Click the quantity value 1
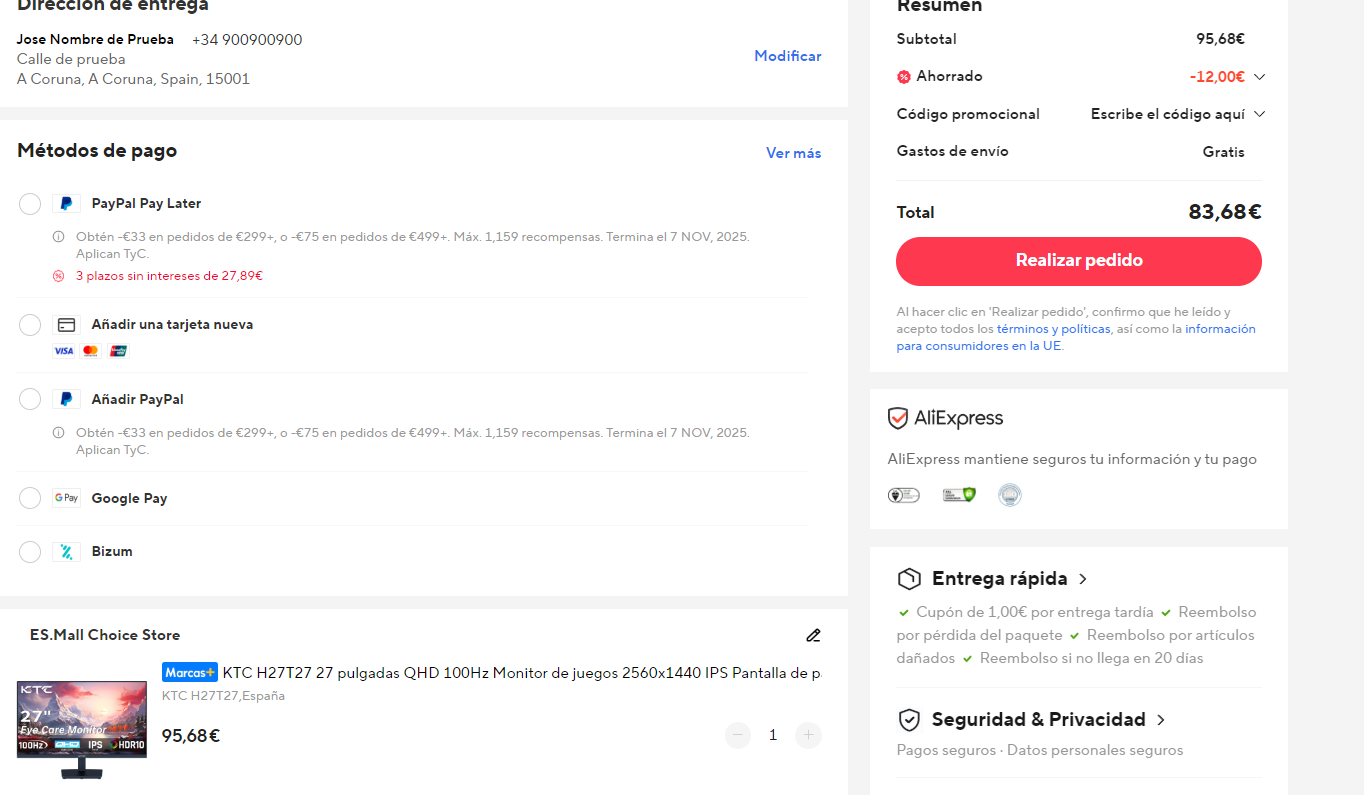The width and height of the screenshot is (1364, 795). (x=773, y=736)
